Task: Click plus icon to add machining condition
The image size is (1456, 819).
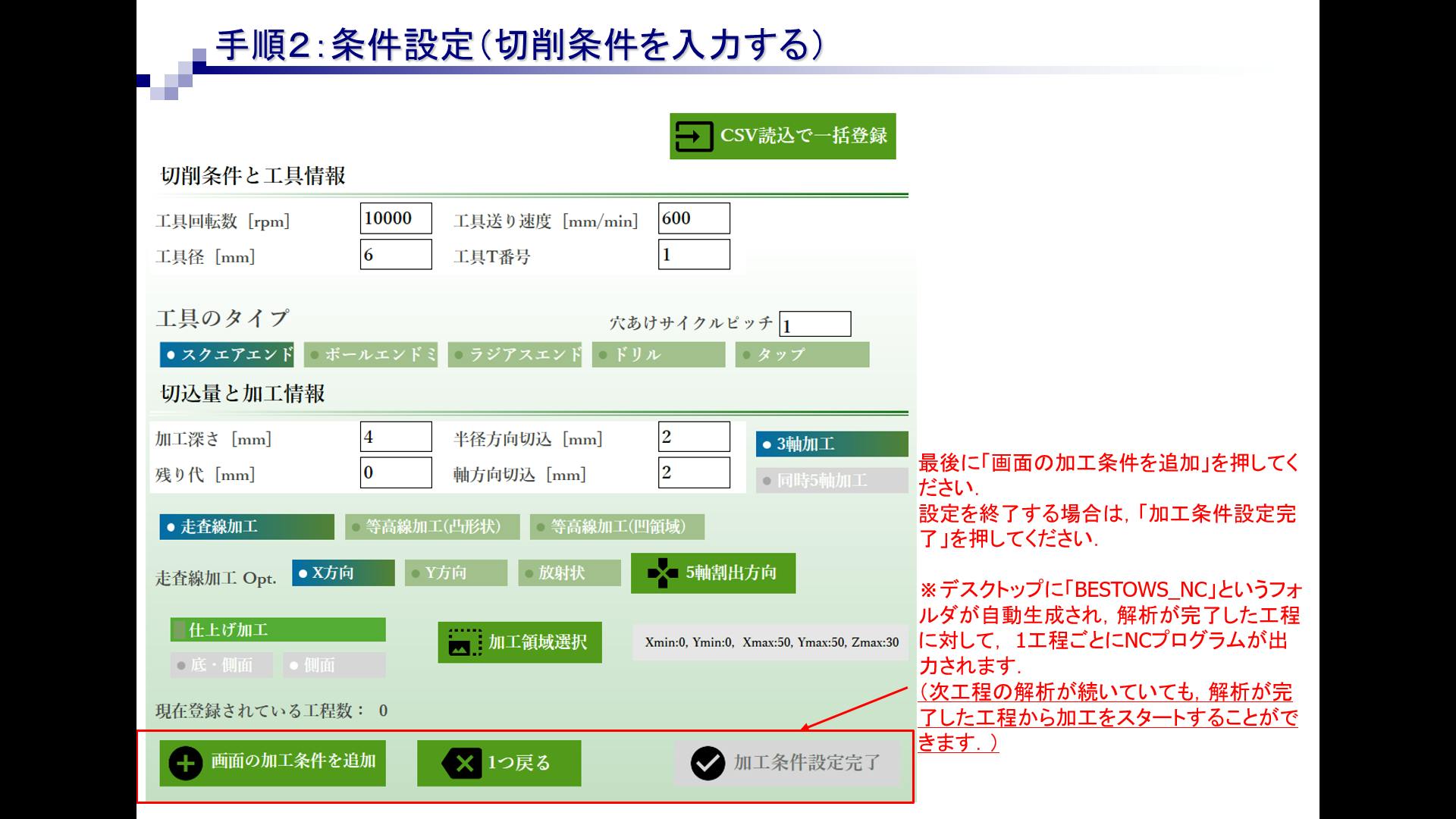Action: pos(186,763)
